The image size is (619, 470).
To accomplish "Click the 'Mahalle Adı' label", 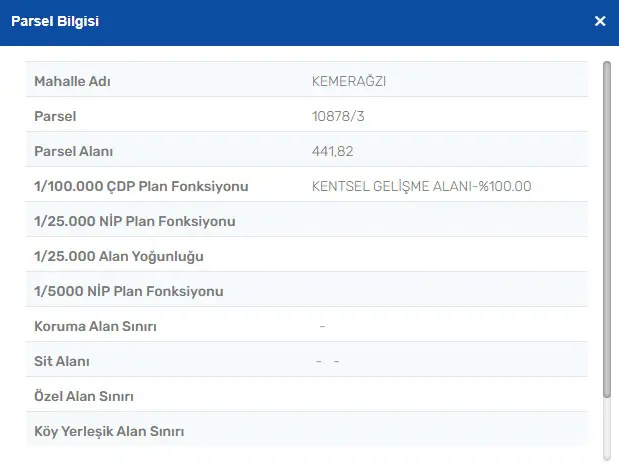I will click(72, 81).
